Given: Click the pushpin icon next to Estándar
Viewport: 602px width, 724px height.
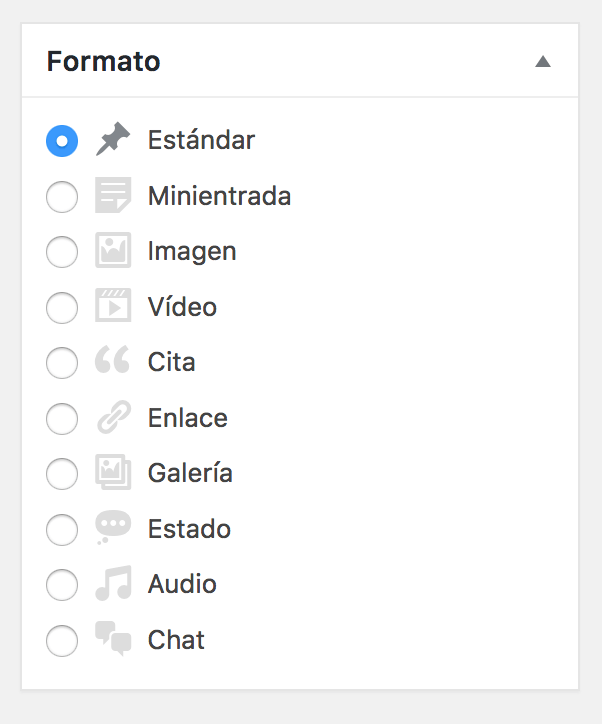Looking at the screenshot, I should click(113, 139).
